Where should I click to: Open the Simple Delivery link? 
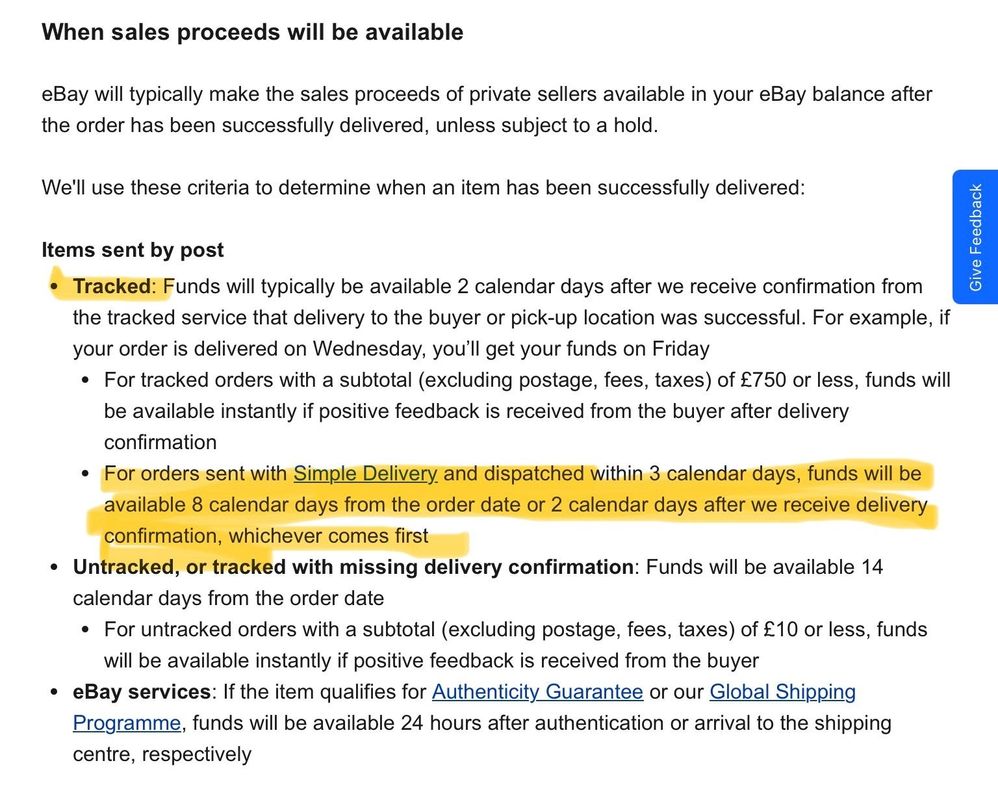point(365,473)
